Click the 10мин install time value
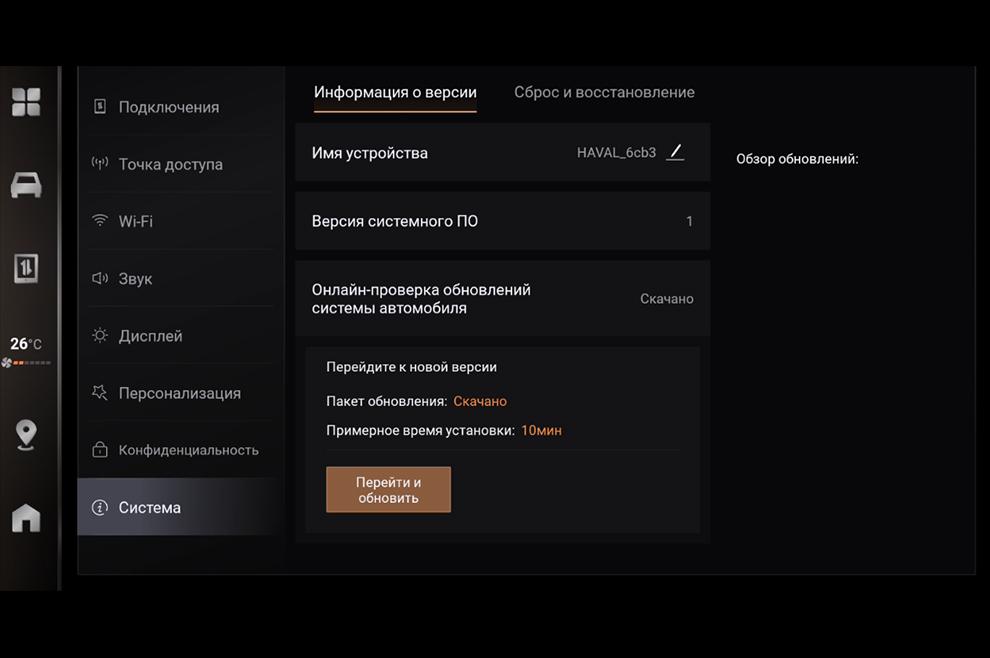 pos(541,430)
